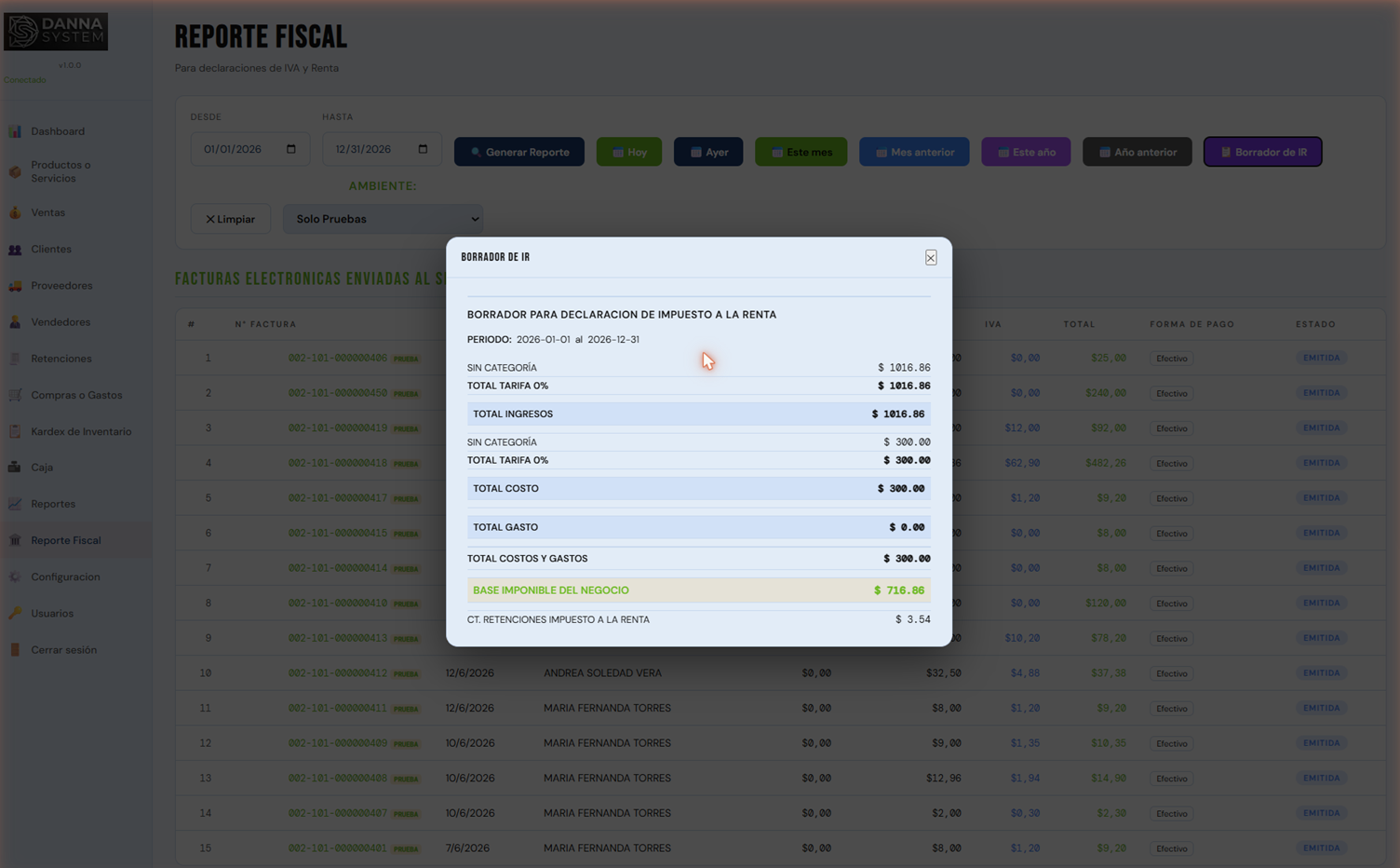The width and height of the screenshot is (1400, 868).
Task: Open calendar picker in Desde date field
Action: (291, 149)
